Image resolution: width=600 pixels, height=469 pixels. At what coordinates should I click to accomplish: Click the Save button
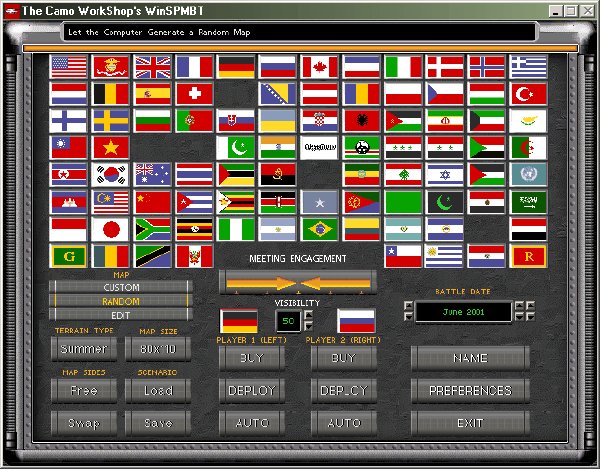(x=158, y=423)
